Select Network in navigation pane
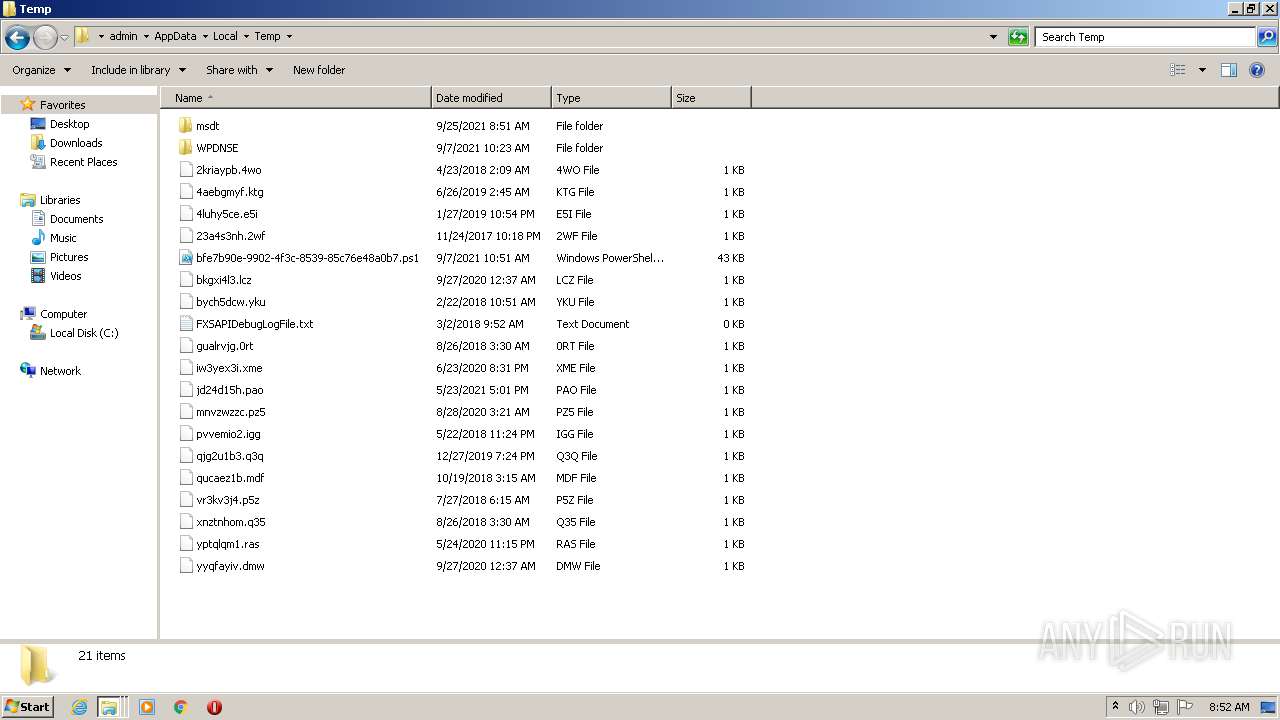Screen dimensions: 1280x720 [x=60, y=371]
